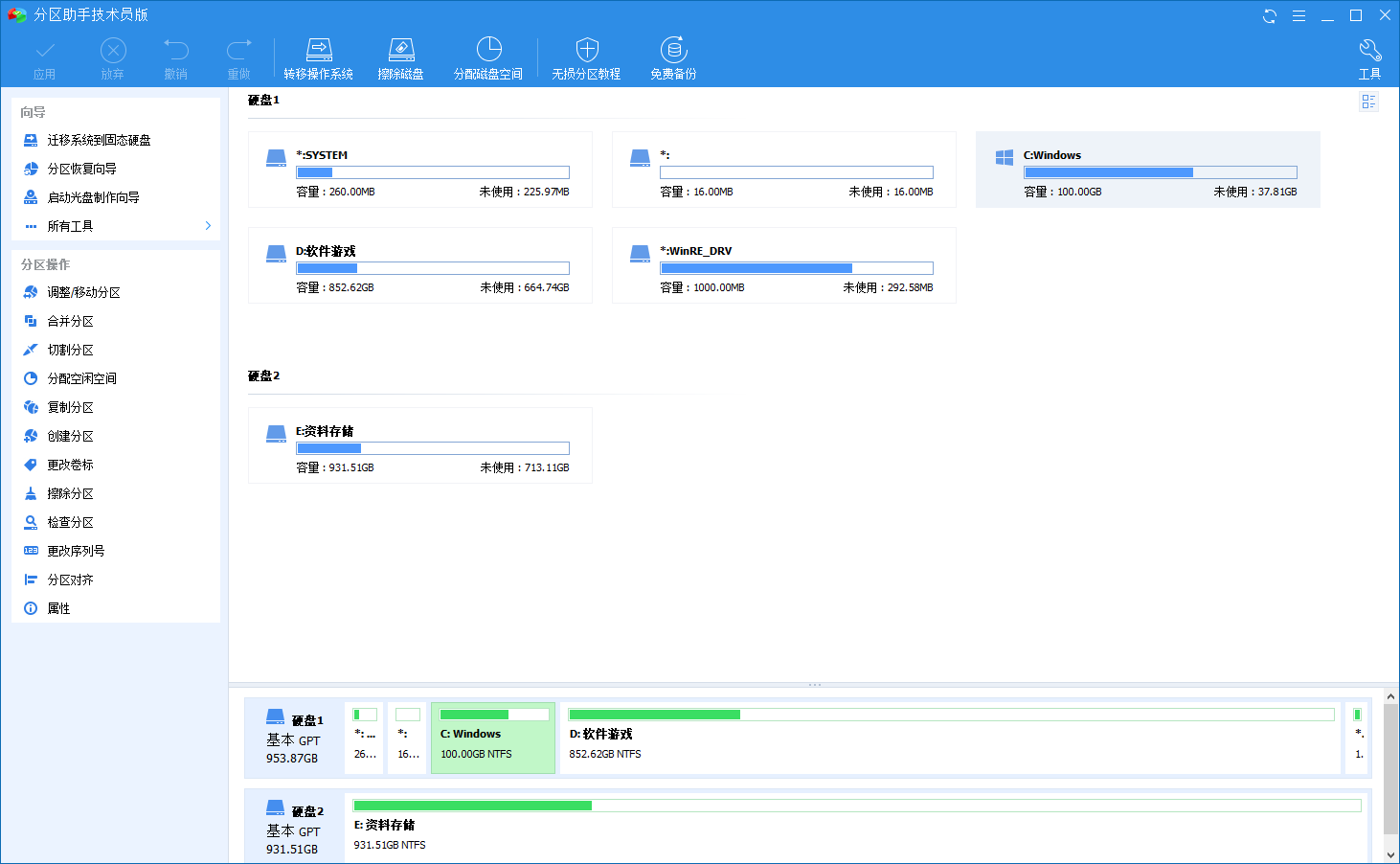The image size is (1400, 864).
Task: Select the D:软件游戏 partition card
Action: (419, 265)
